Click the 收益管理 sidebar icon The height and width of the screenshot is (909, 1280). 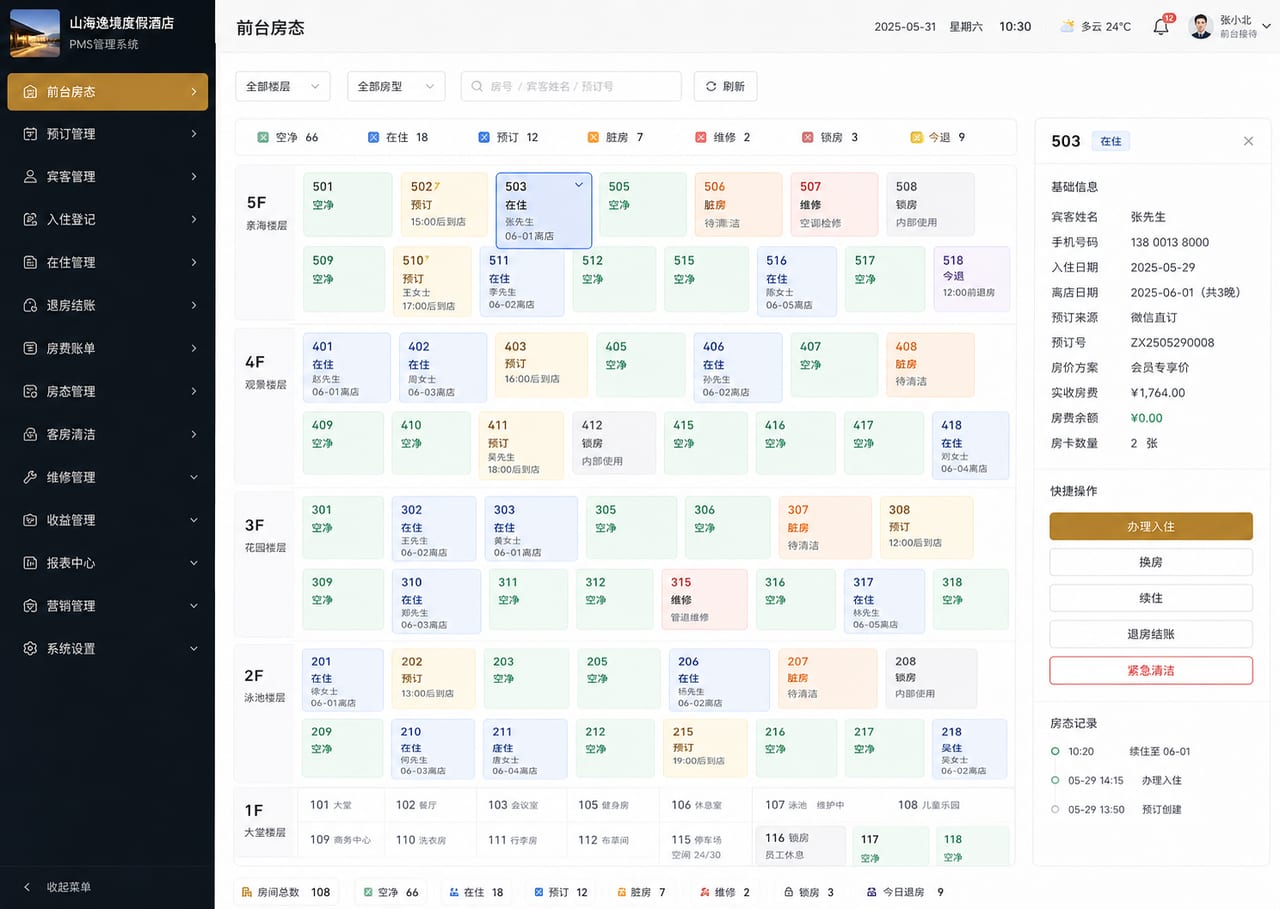click(30, 521)
